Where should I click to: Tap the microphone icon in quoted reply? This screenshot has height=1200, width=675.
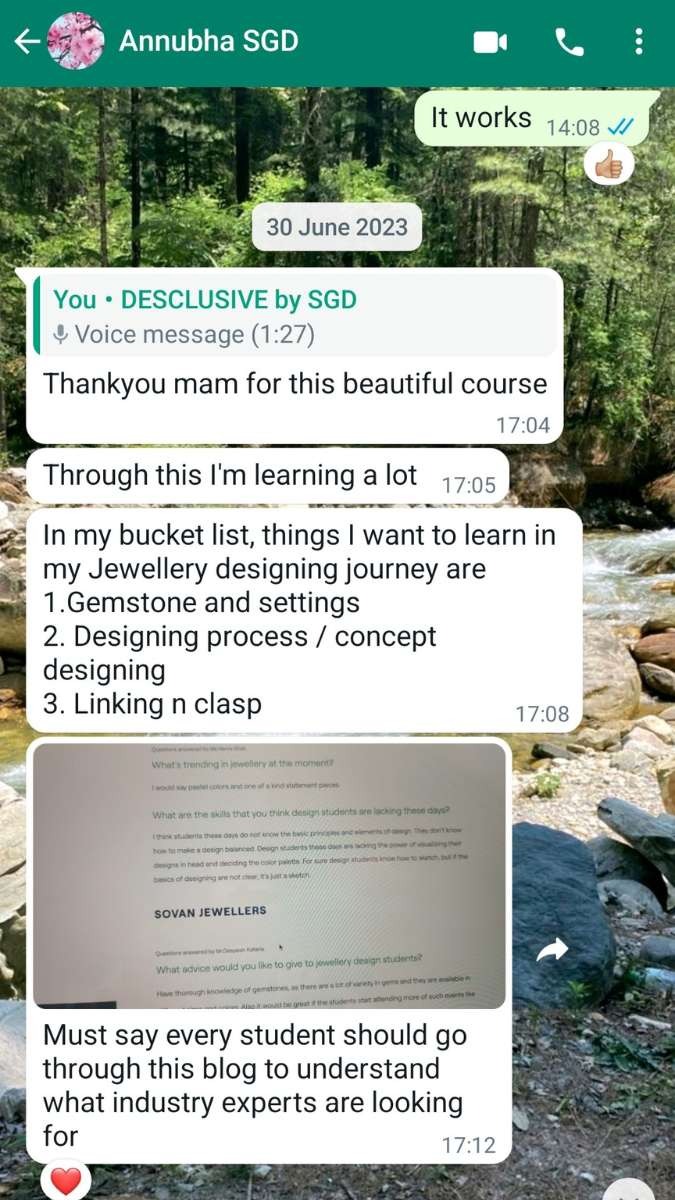(61, 335)
